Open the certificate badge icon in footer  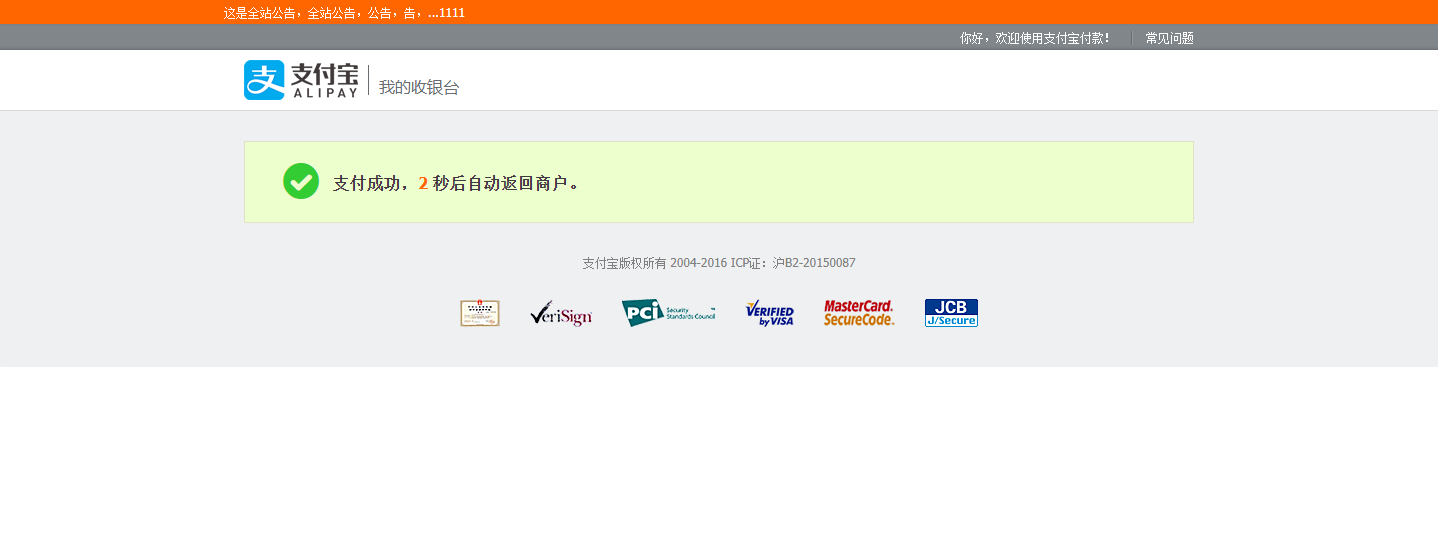(480, 313)
